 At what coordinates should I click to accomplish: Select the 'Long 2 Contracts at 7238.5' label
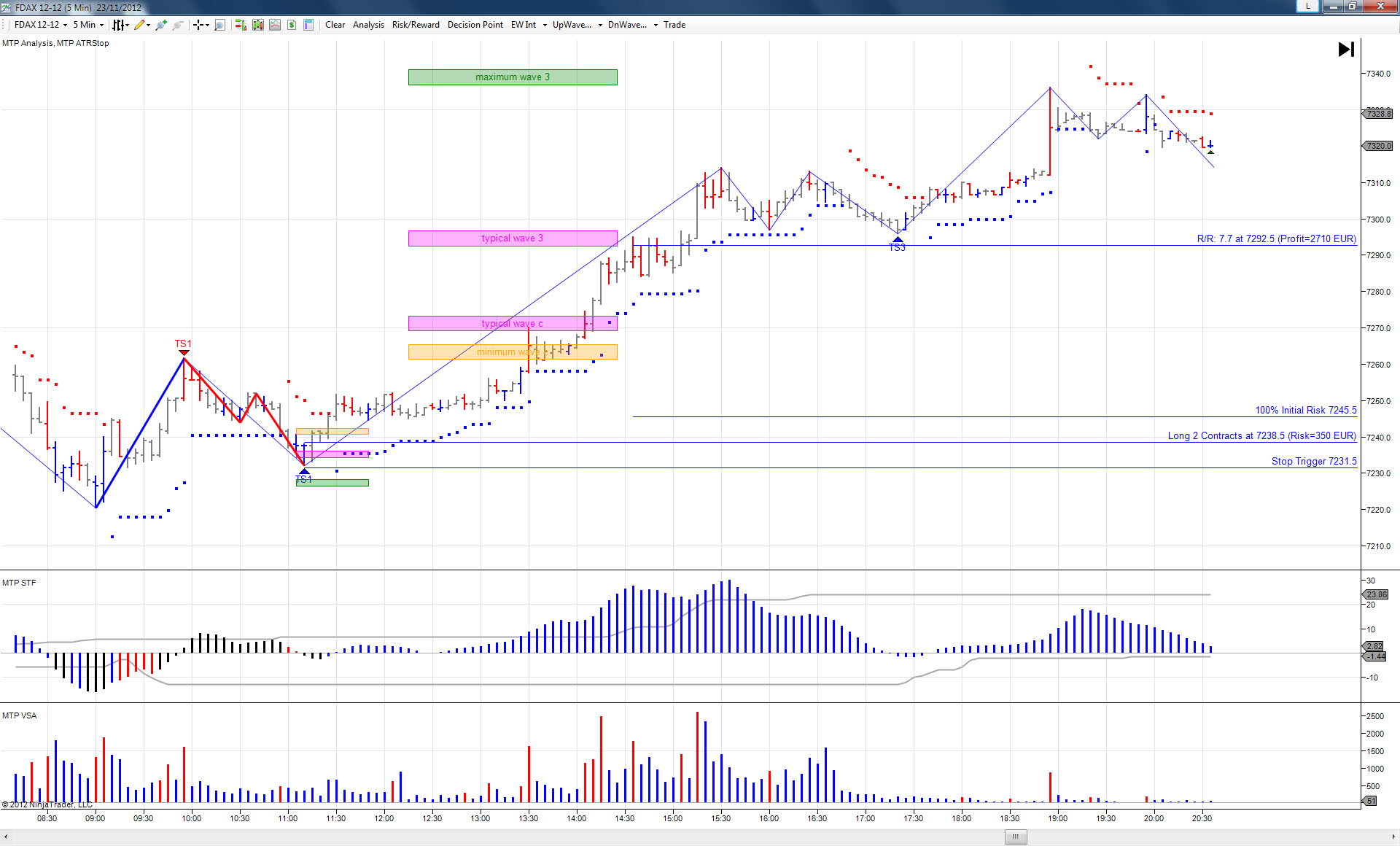1261,436
